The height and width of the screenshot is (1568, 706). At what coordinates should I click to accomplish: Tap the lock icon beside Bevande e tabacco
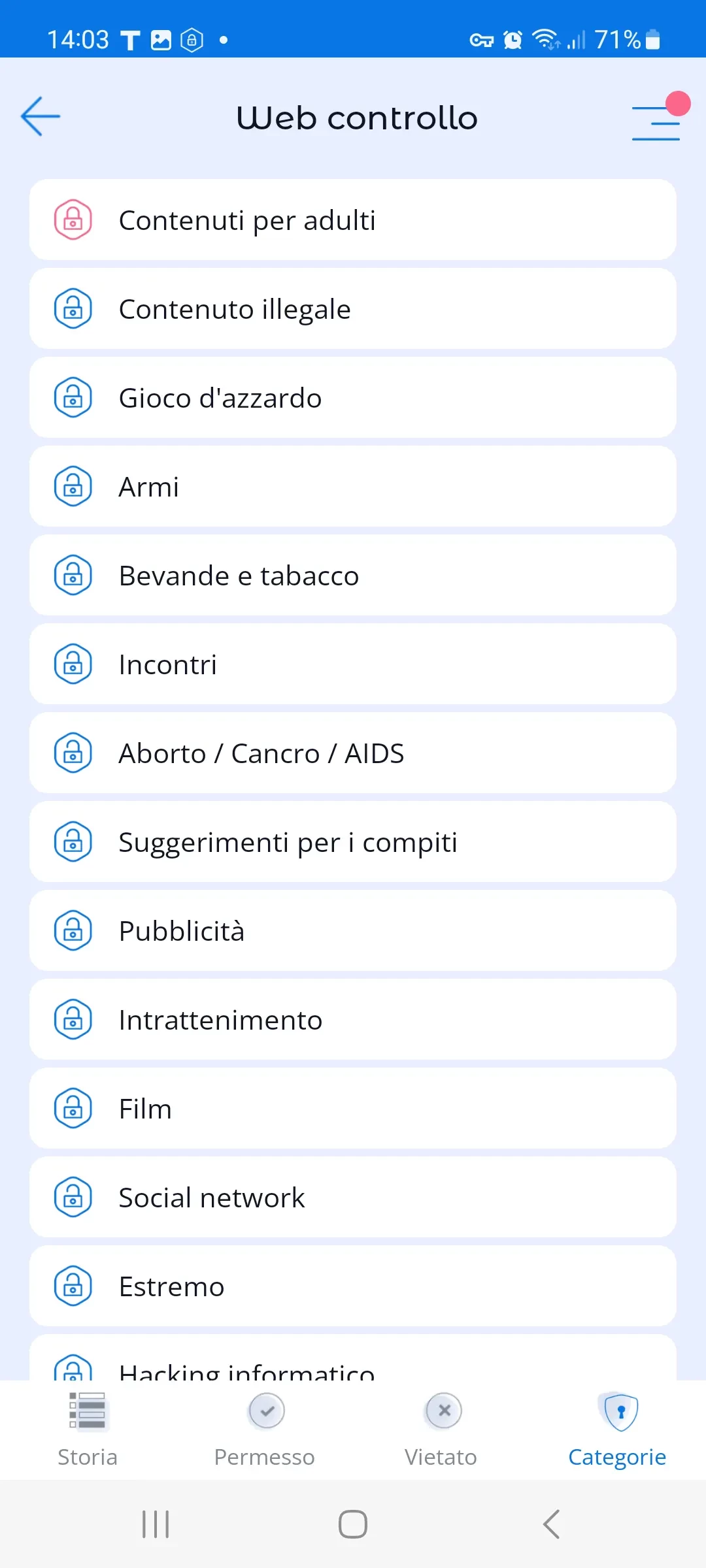(x=73, y=575)
